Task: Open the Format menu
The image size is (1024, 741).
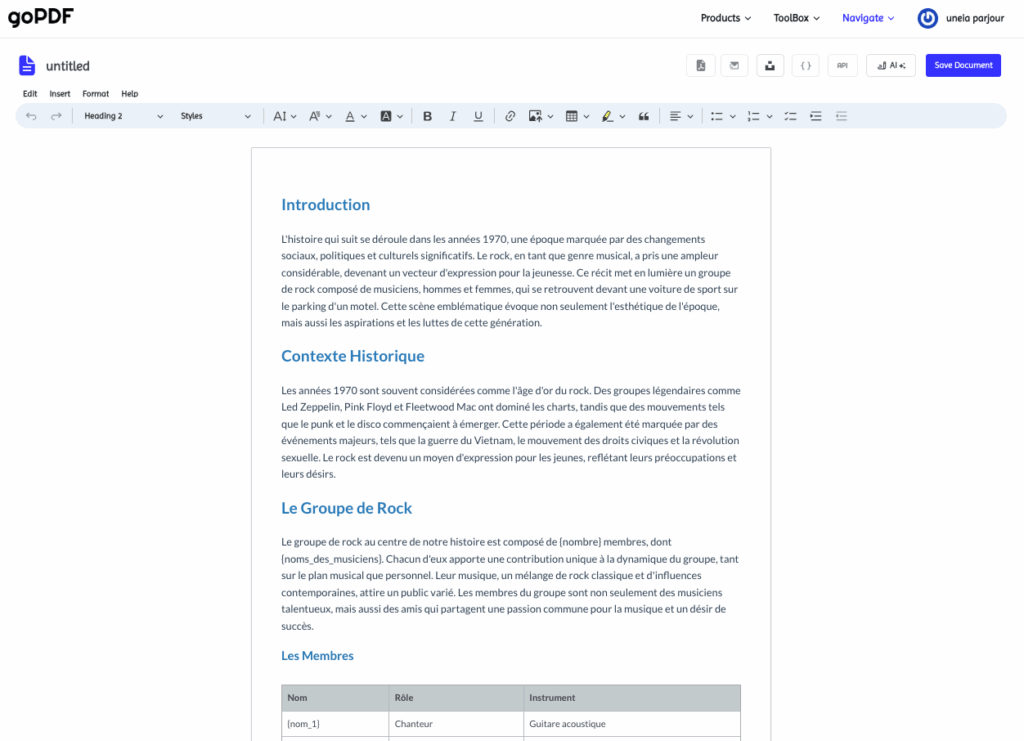Action: [96, 94]
